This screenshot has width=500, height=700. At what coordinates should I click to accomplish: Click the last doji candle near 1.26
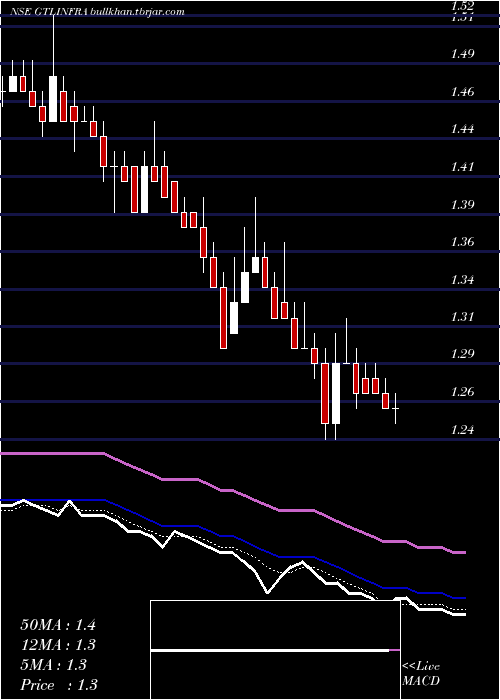(396, 408)
